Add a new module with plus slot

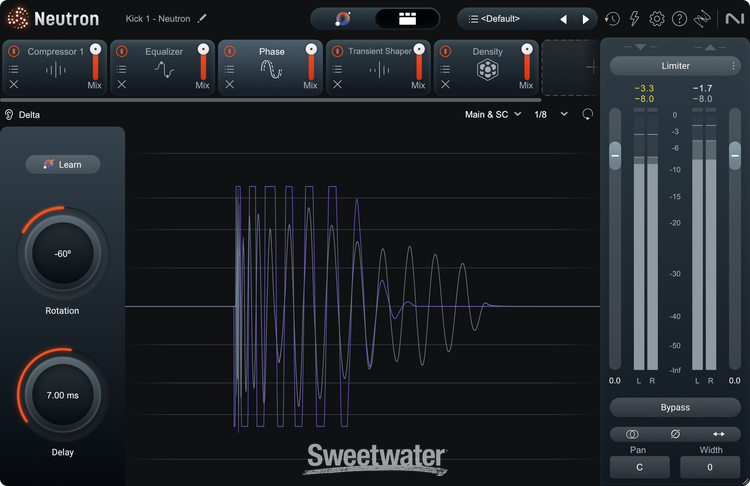[591, 67]
